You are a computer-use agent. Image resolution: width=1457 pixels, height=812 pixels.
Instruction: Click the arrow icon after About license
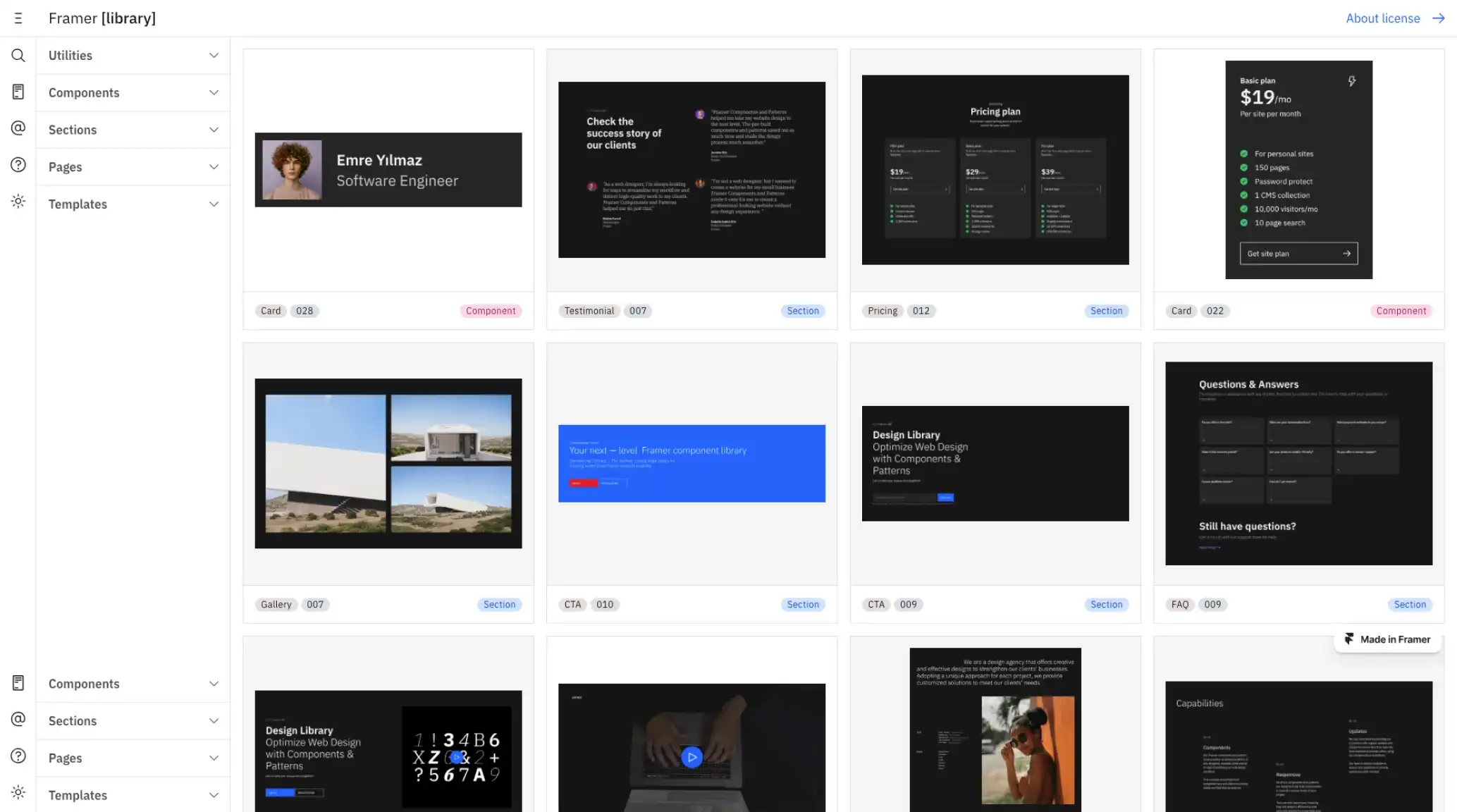click(x=1439, y=18)
